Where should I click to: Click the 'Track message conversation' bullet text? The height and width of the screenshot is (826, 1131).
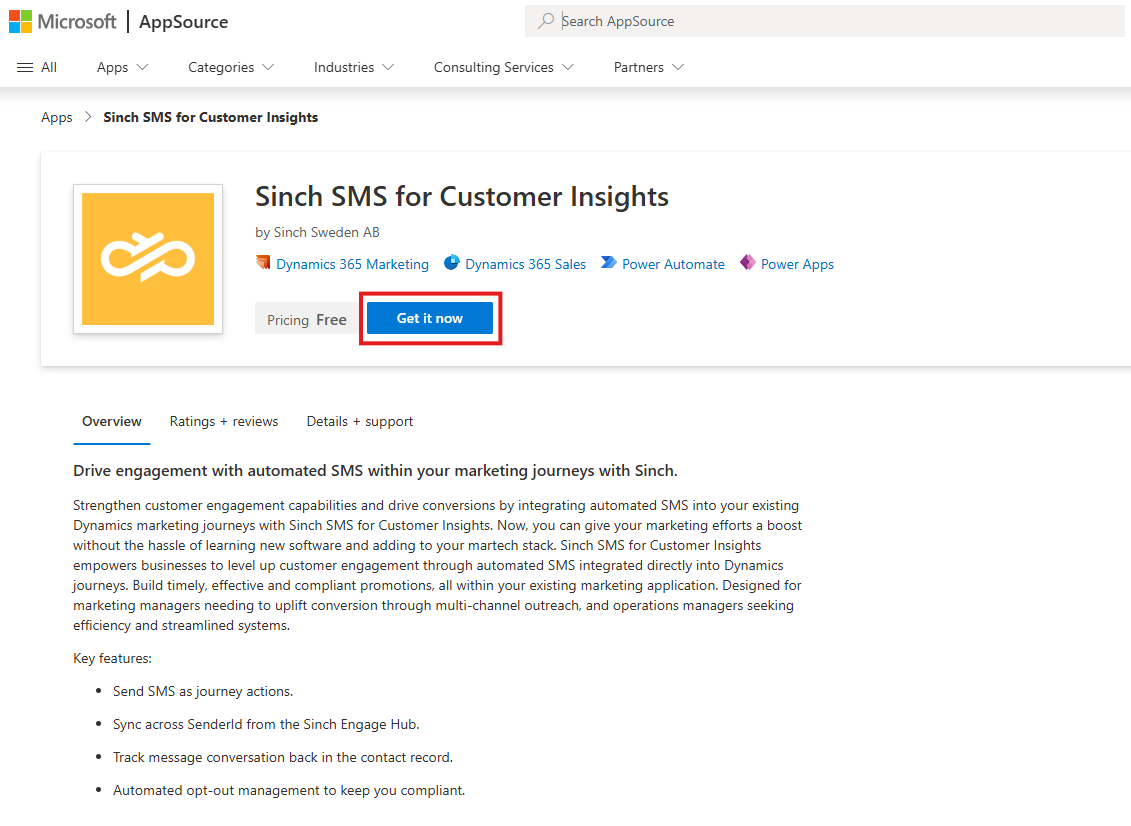[283, 757]
